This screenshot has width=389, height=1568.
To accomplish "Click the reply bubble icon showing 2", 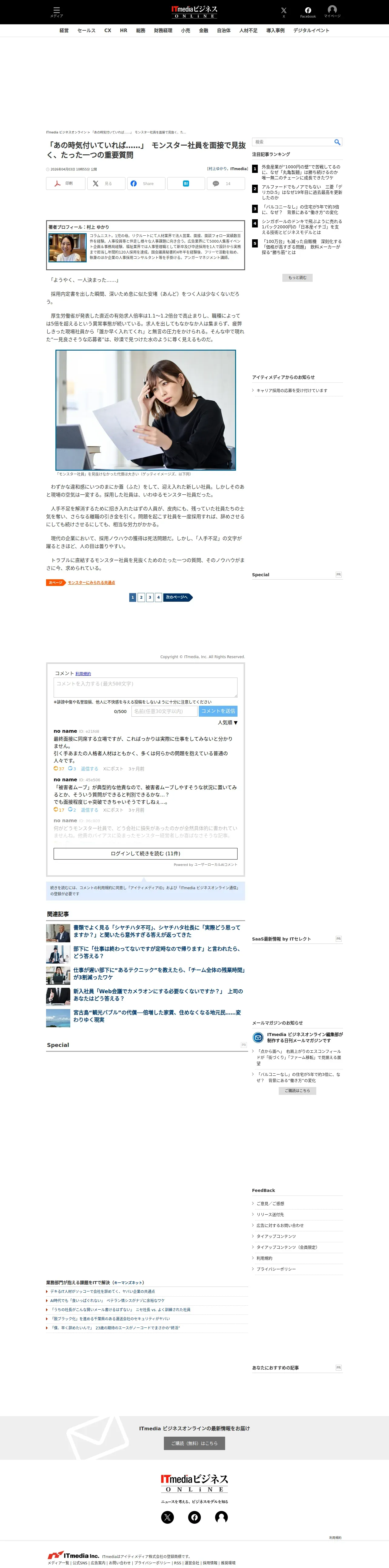I will click(71, 809).
